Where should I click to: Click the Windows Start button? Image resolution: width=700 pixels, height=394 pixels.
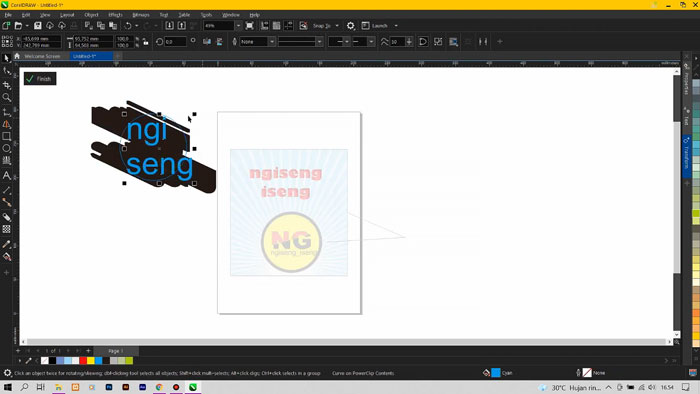click(x=8, y=387)
